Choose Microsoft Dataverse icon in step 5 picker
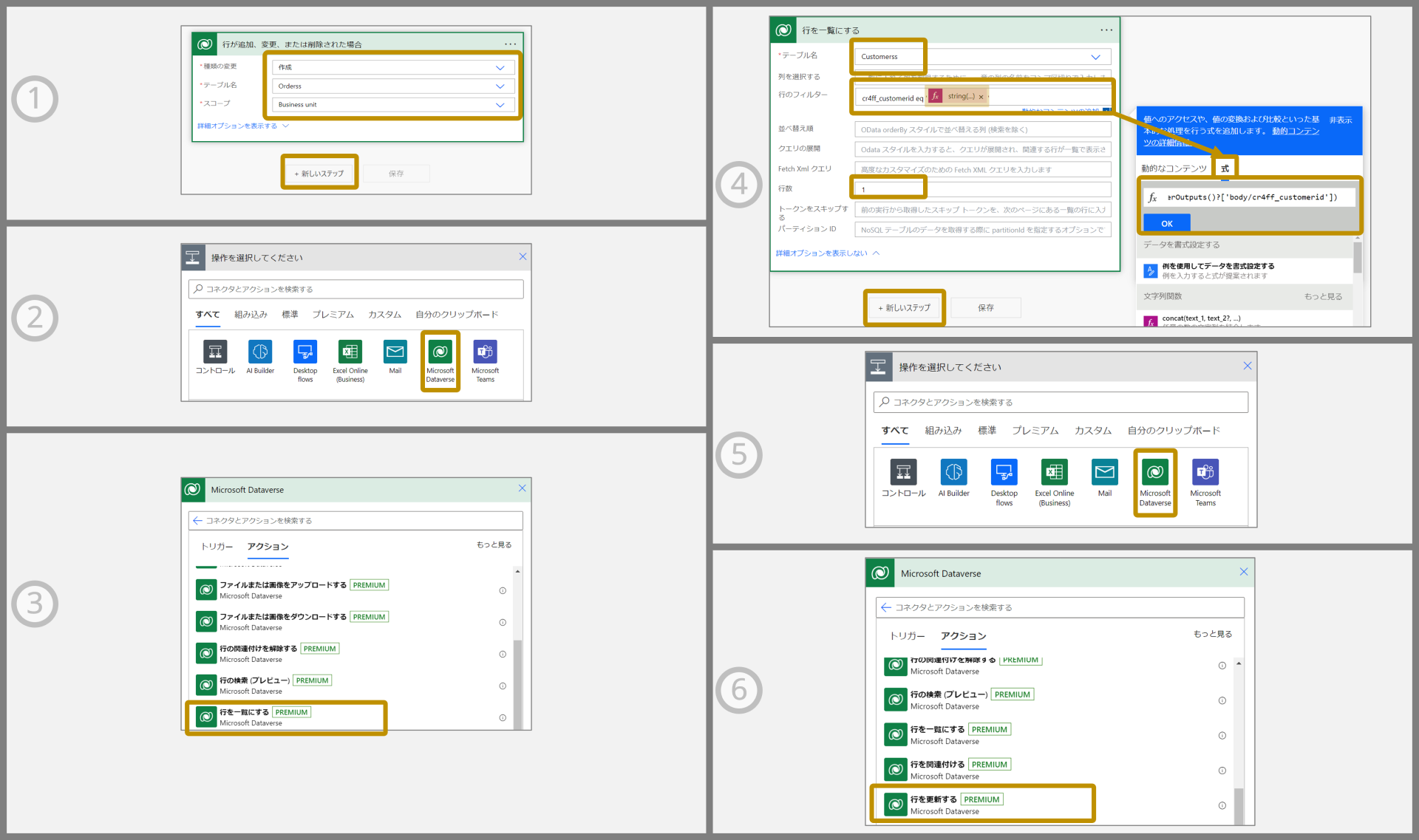This screenshot has height=840, width=1419. pos(1155,472)
